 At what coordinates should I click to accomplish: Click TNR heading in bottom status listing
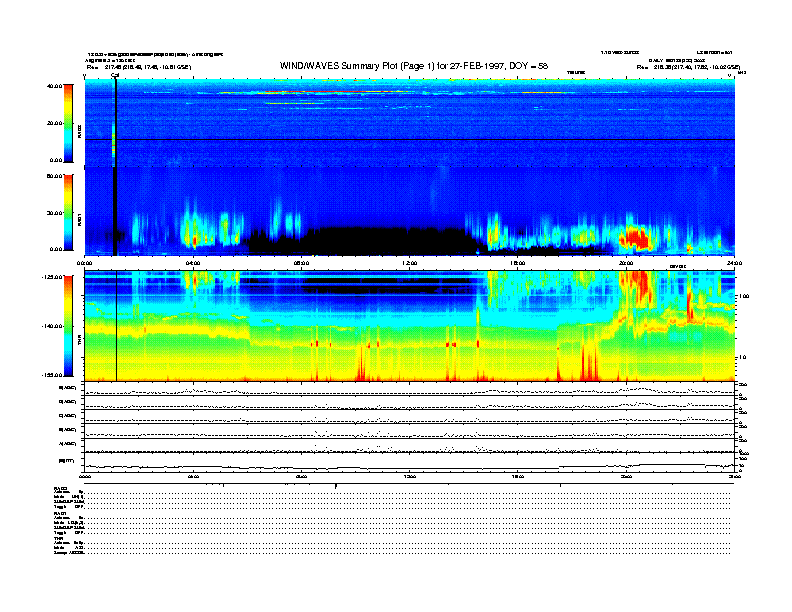59,538
